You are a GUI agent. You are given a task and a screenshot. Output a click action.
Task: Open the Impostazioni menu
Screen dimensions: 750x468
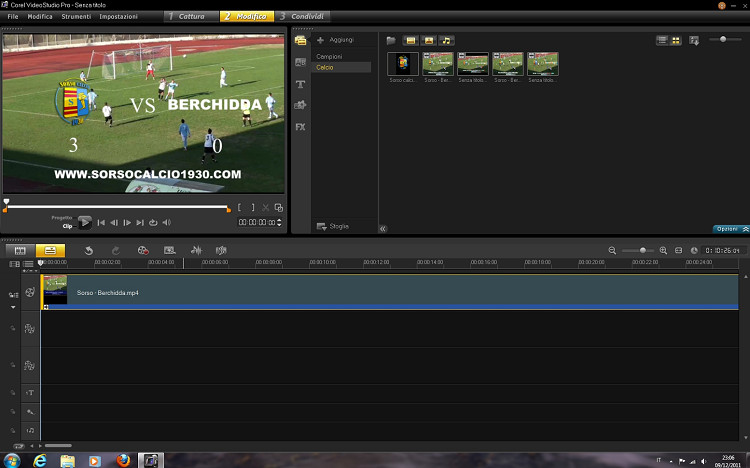(118, 16)
